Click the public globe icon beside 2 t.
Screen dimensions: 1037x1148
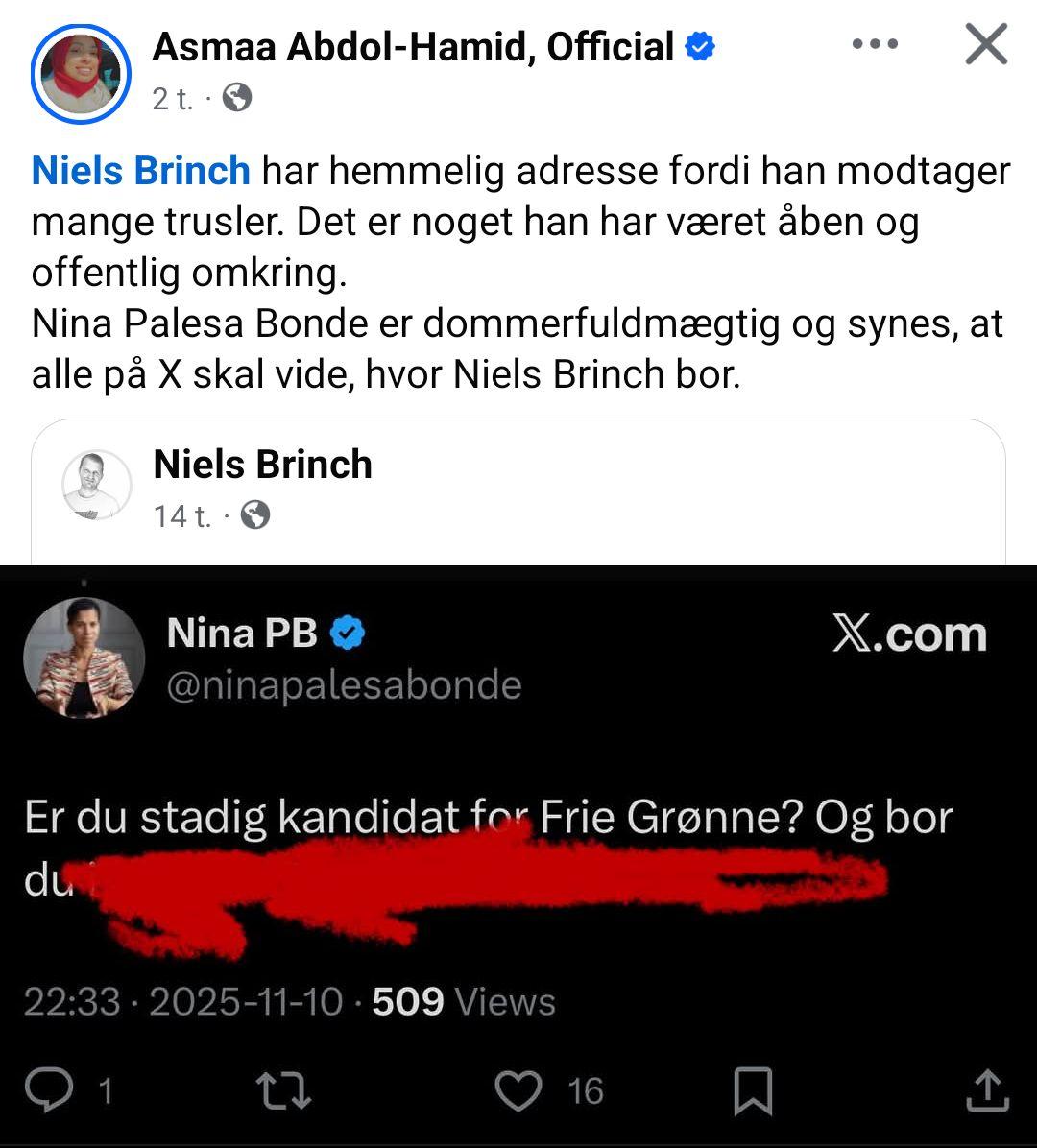point(236,98)
